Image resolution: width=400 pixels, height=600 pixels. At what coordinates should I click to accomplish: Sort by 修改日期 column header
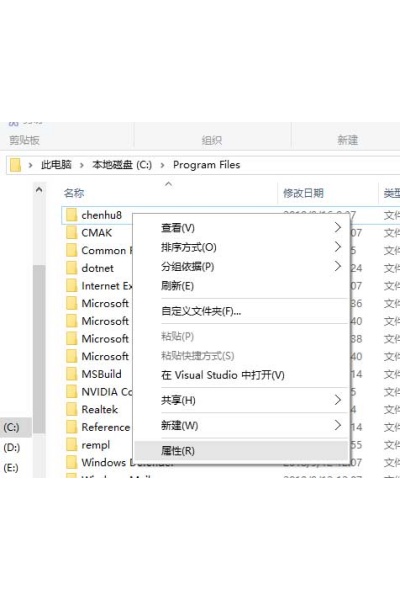(x=303, y=193)
